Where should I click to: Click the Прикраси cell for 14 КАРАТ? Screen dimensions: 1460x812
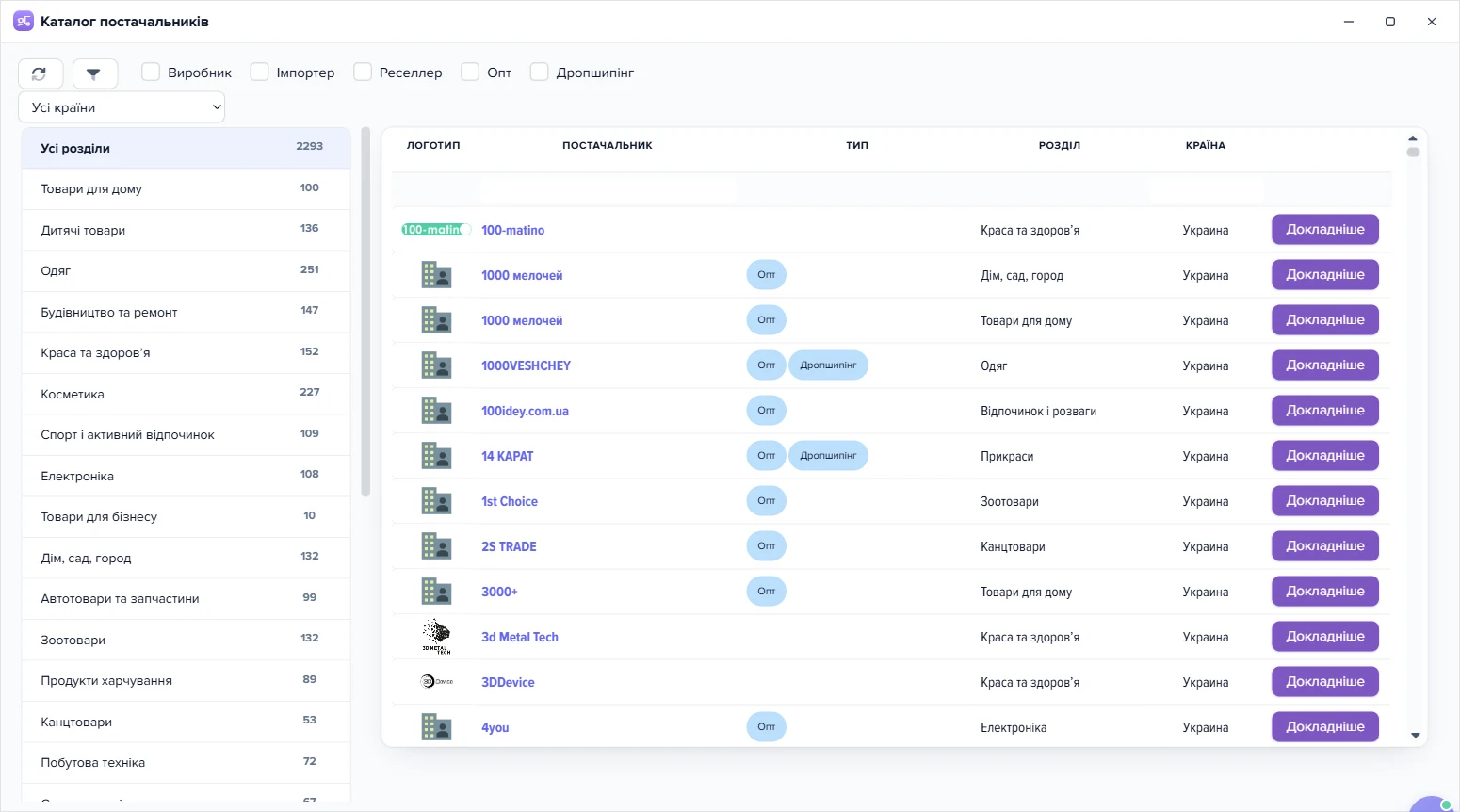[1007, 456]
